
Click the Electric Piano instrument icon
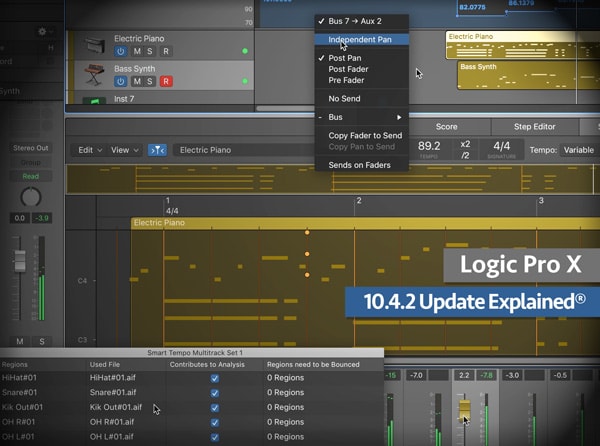click(95, 45)
